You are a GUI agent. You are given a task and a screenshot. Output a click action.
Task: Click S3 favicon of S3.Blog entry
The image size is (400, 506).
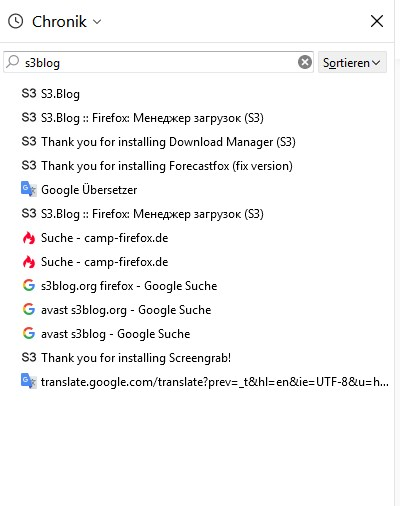(29, 94)
